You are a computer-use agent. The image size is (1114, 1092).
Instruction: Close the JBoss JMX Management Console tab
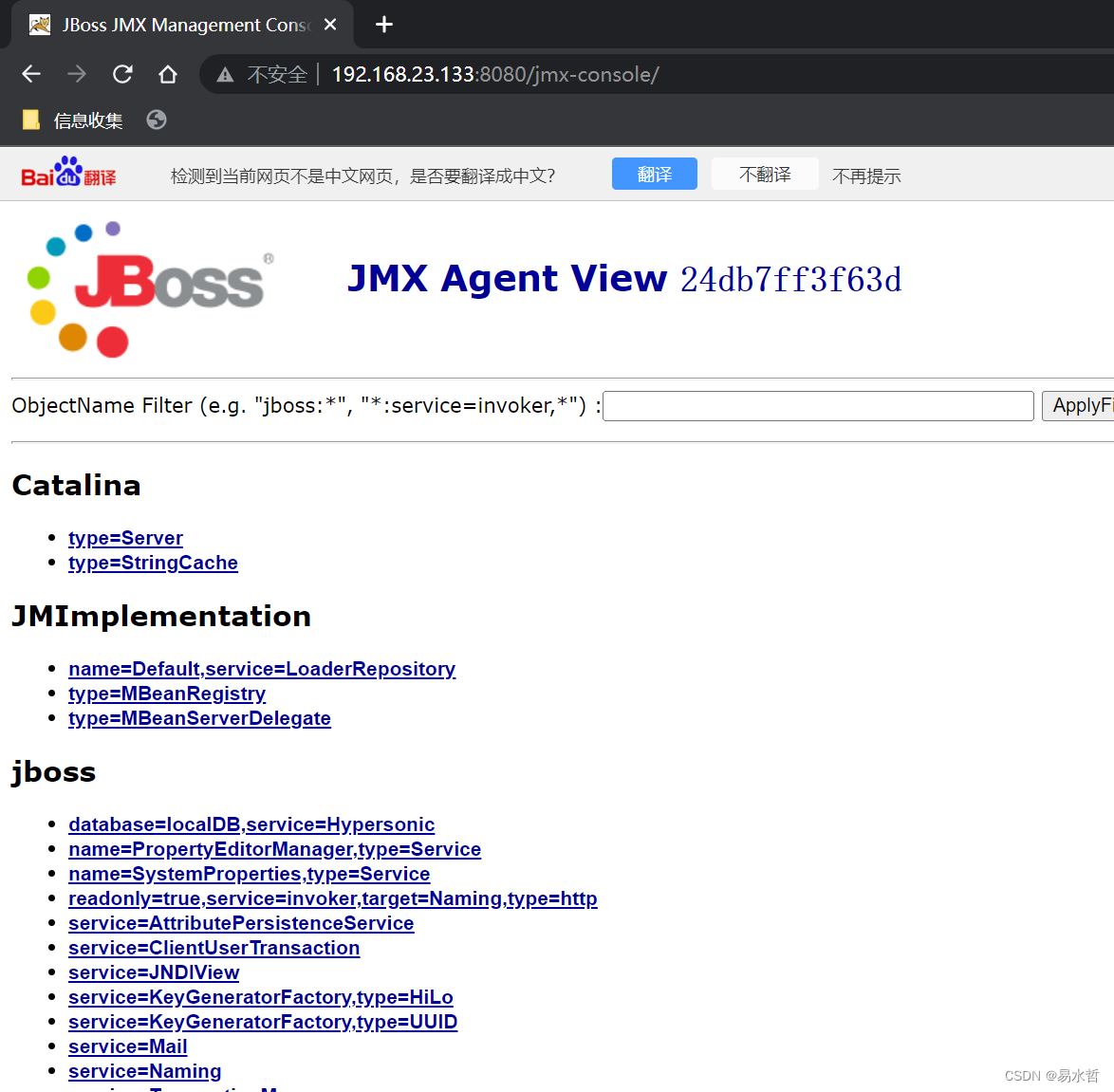(x=329, y=25)
